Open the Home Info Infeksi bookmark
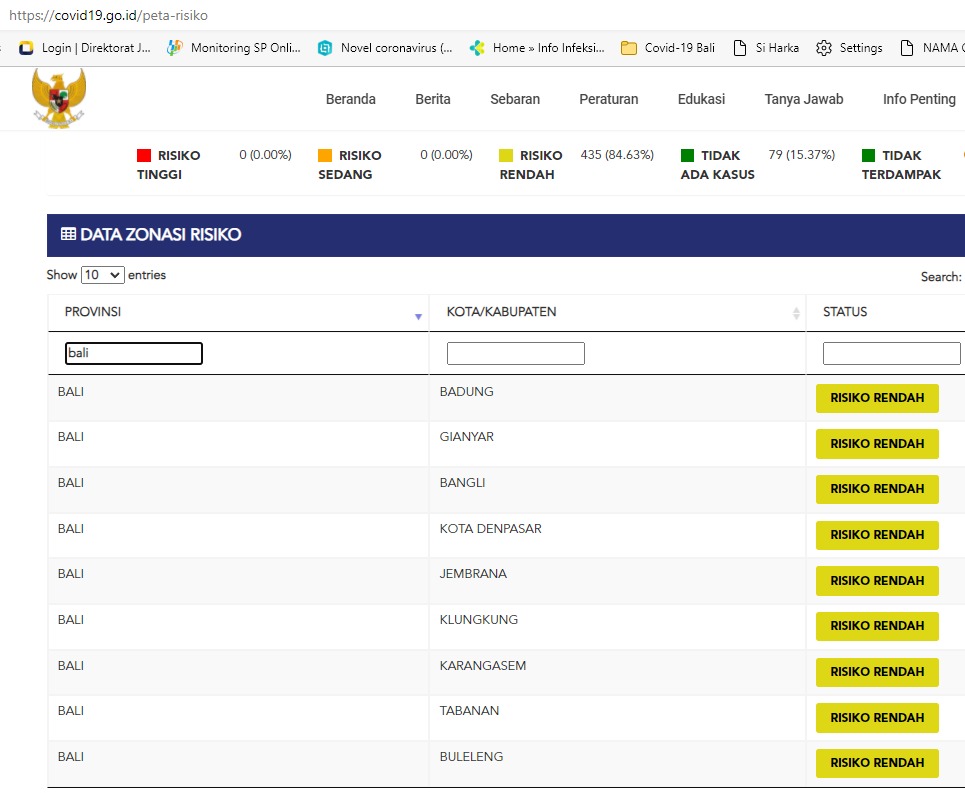The height and width of the screenshot is (793, 965). pyautogui.click(x=537, y=48)
